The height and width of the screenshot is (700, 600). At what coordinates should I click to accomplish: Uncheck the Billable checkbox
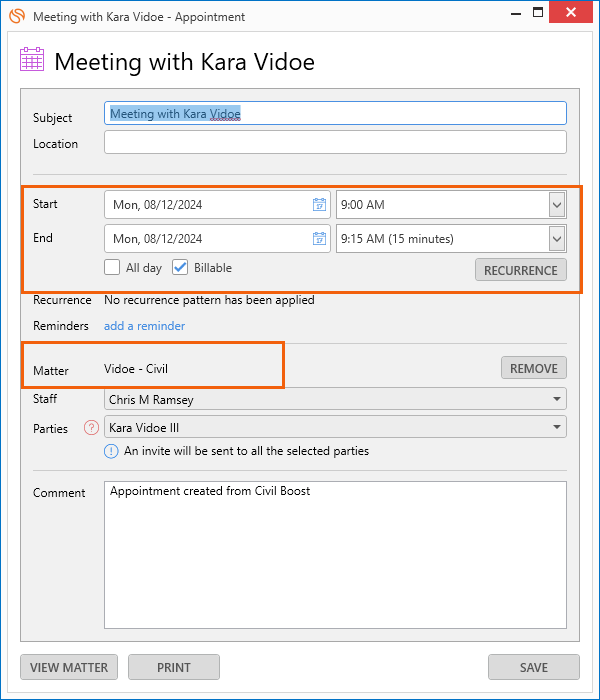(180, 267)
